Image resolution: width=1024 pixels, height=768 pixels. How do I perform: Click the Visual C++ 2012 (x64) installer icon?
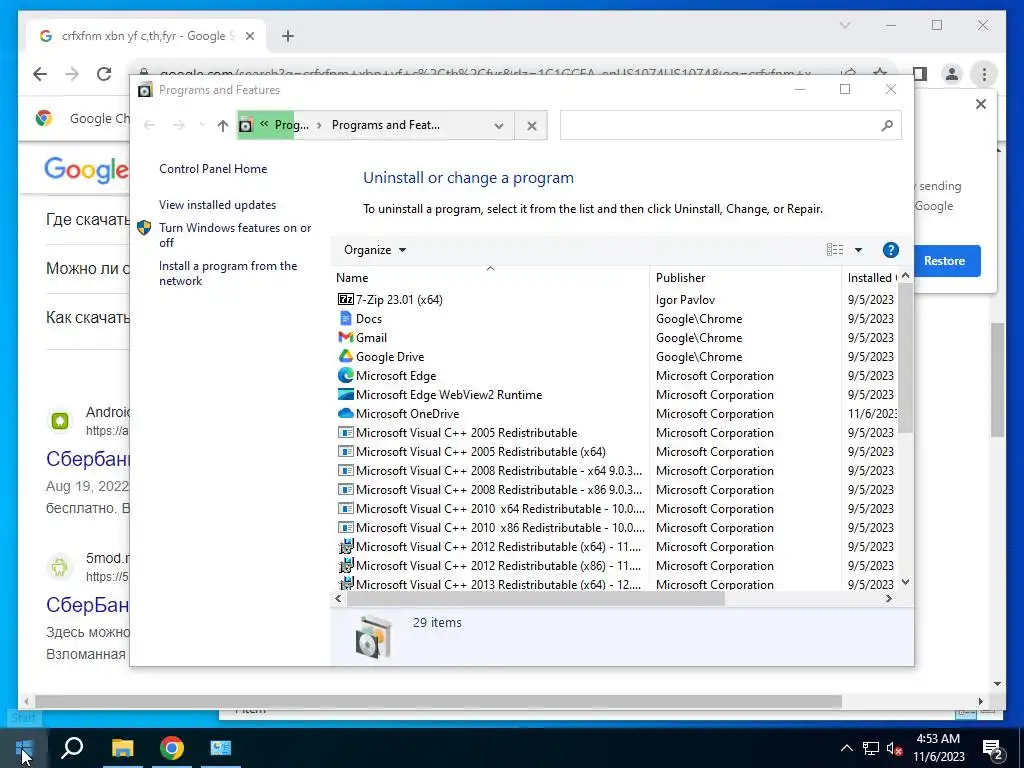coord(345,546)
